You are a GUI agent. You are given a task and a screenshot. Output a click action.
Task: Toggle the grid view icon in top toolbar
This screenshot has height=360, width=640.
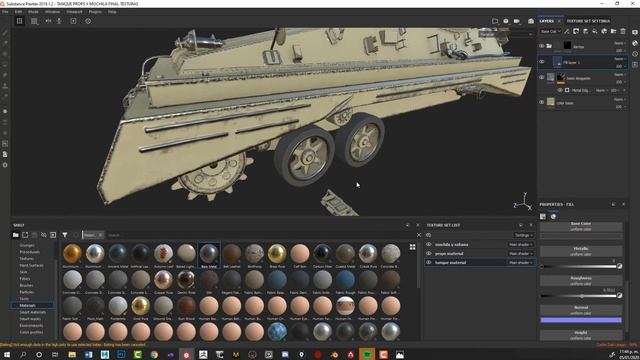point(34,21)
